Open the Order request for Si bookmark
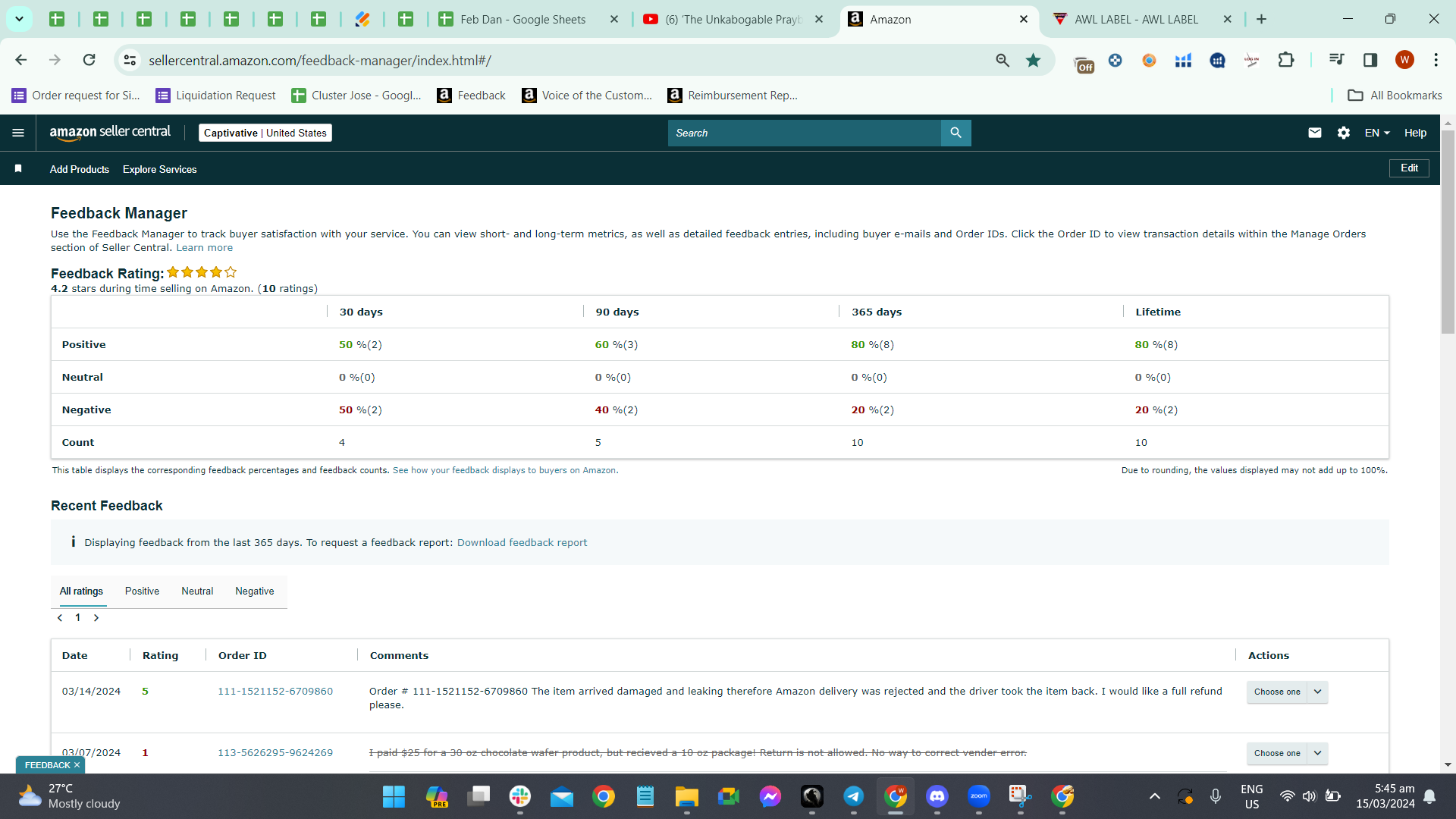Viewport: 1456px width, 819px height. (76, 96)
